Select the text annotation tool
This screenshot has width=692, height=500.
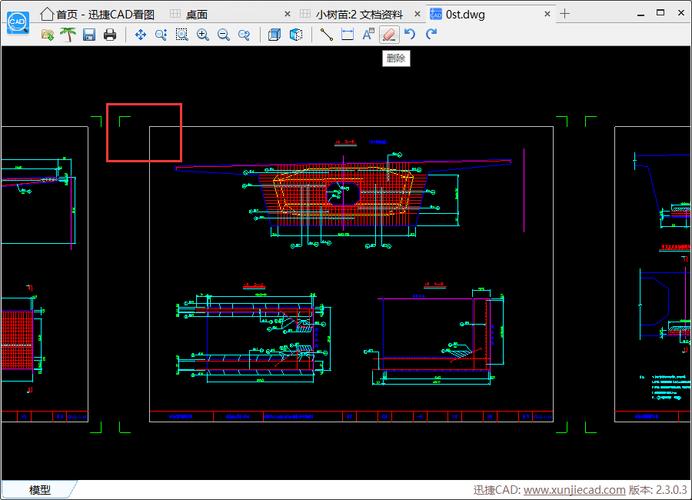(368, 34)
